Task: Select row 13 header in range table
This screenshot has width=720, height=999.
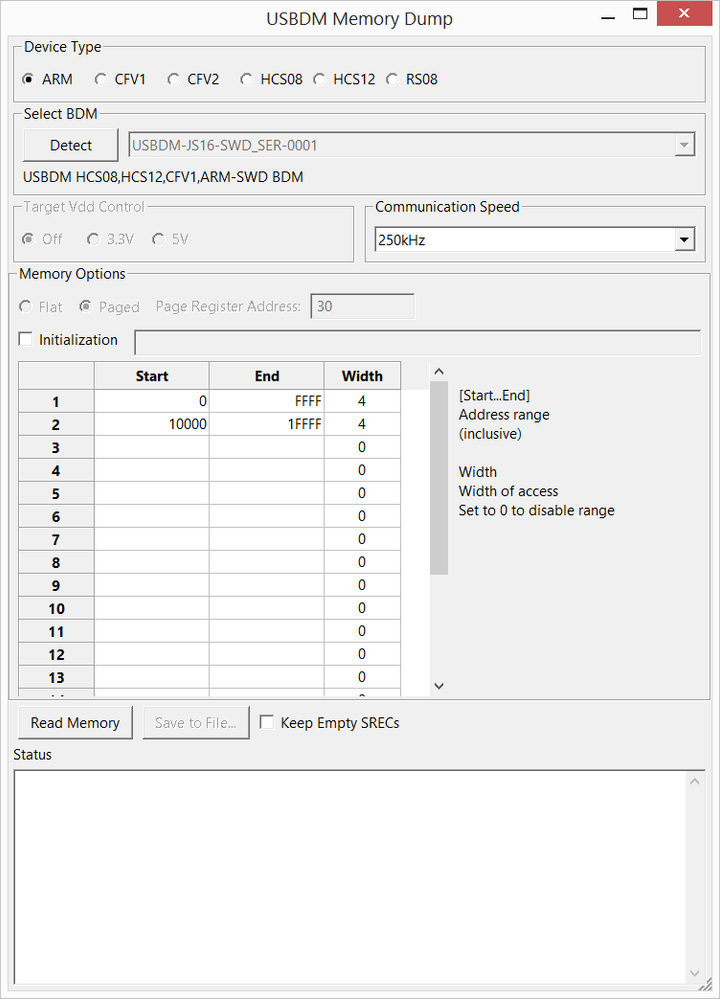Action: [56, 677]
